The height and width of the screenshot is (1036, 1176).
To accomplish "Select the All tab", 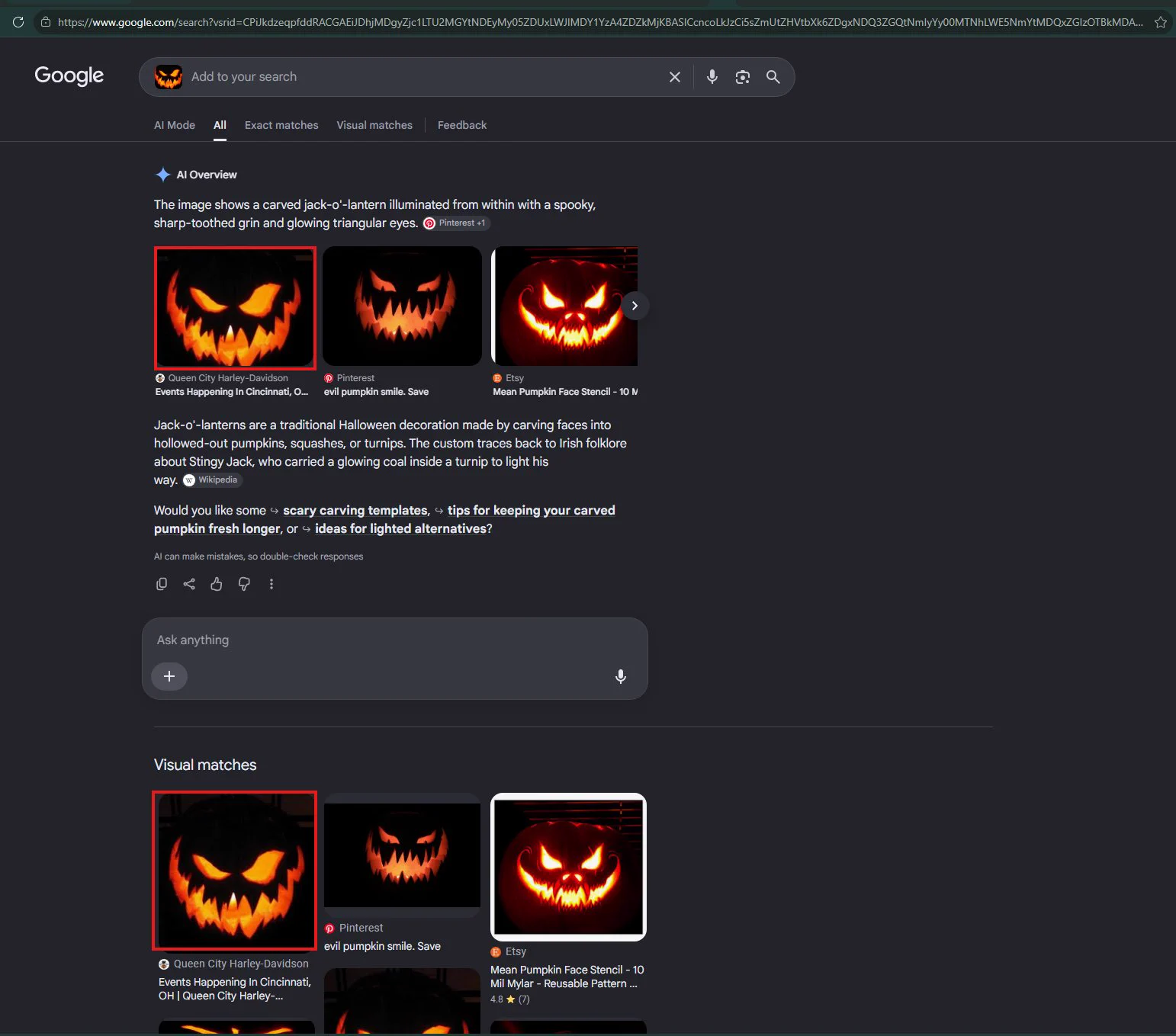I will [220, 125].
